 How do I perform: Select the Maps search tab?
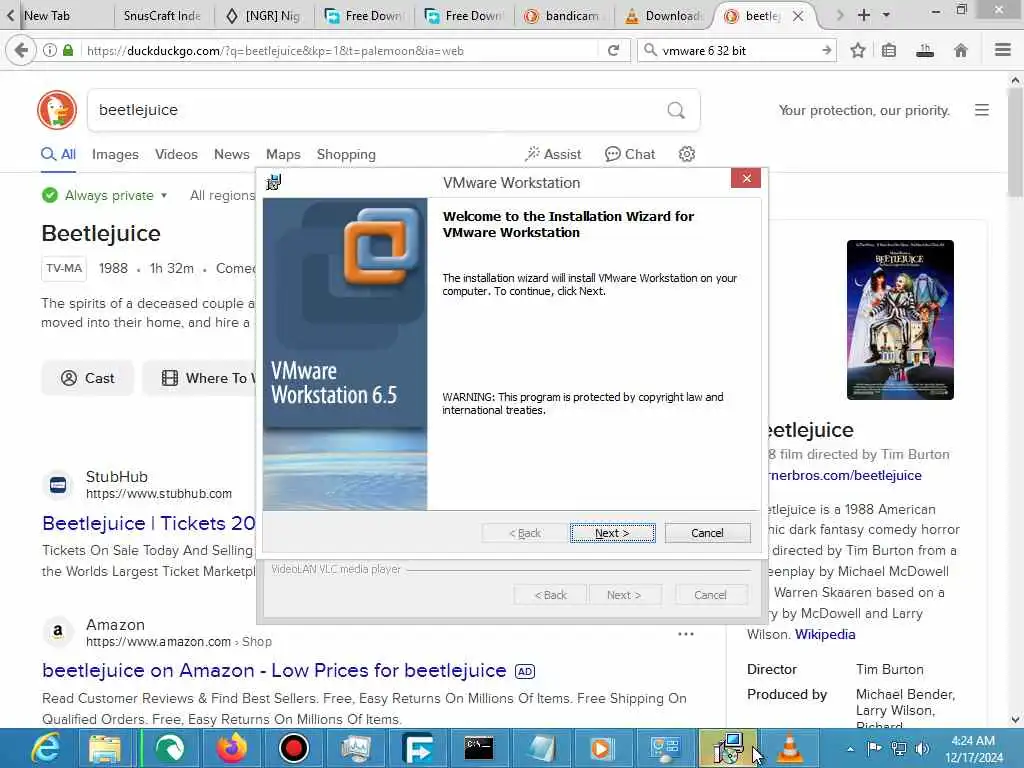pos(283,154)
